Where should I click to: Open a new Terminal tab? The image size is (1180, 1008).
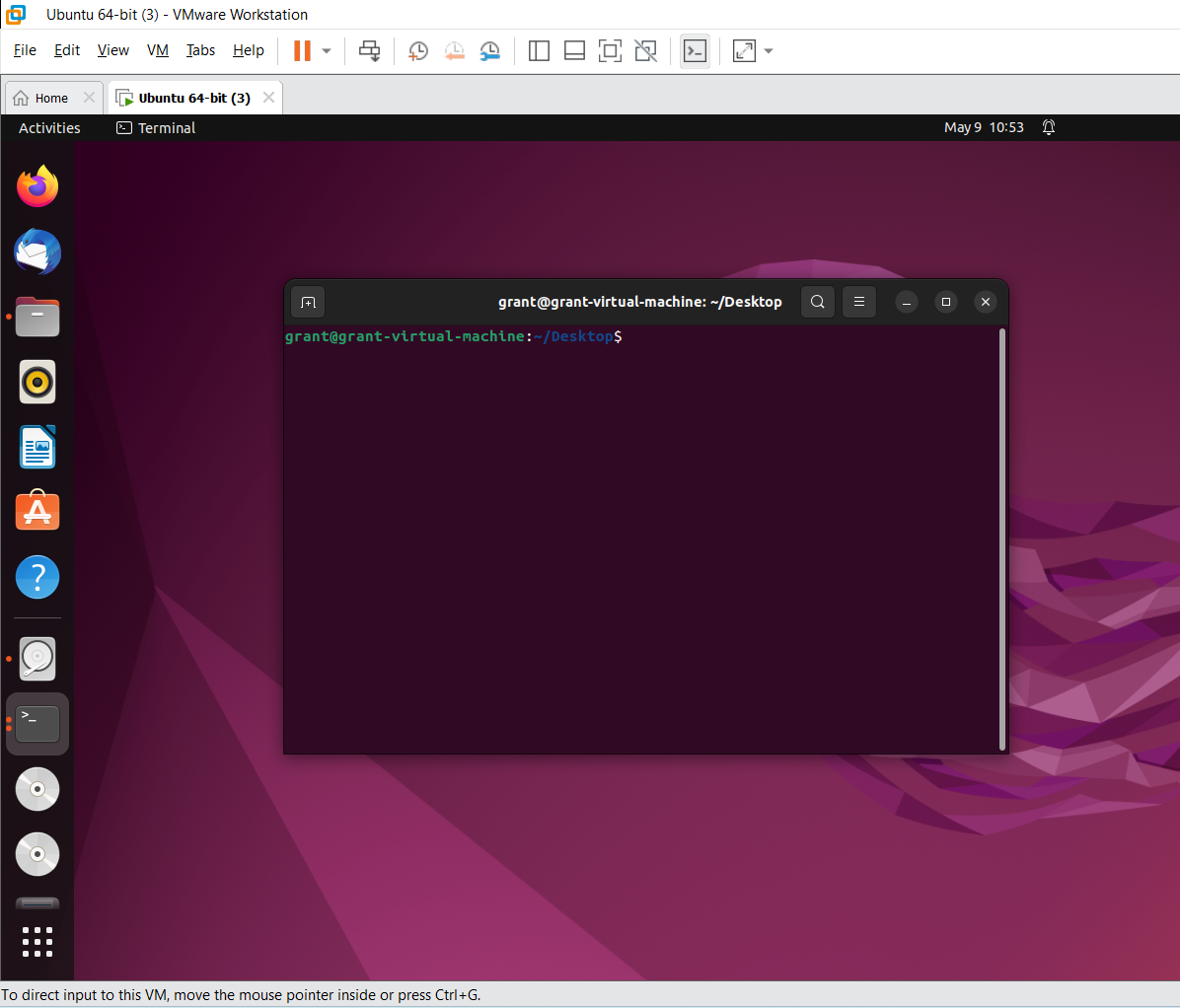pos(307,302)
